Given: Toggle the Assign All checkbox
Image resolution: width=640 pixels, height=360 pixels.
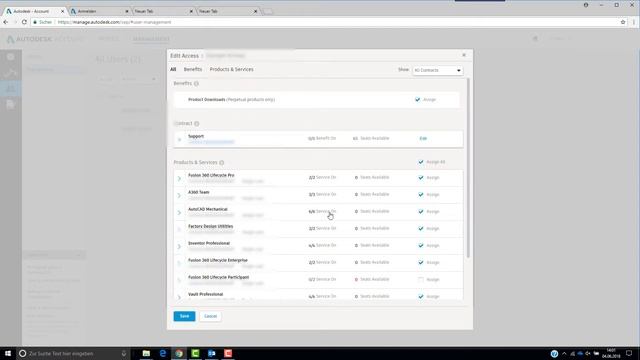Looking at the screenshot, I should [421, 162].
